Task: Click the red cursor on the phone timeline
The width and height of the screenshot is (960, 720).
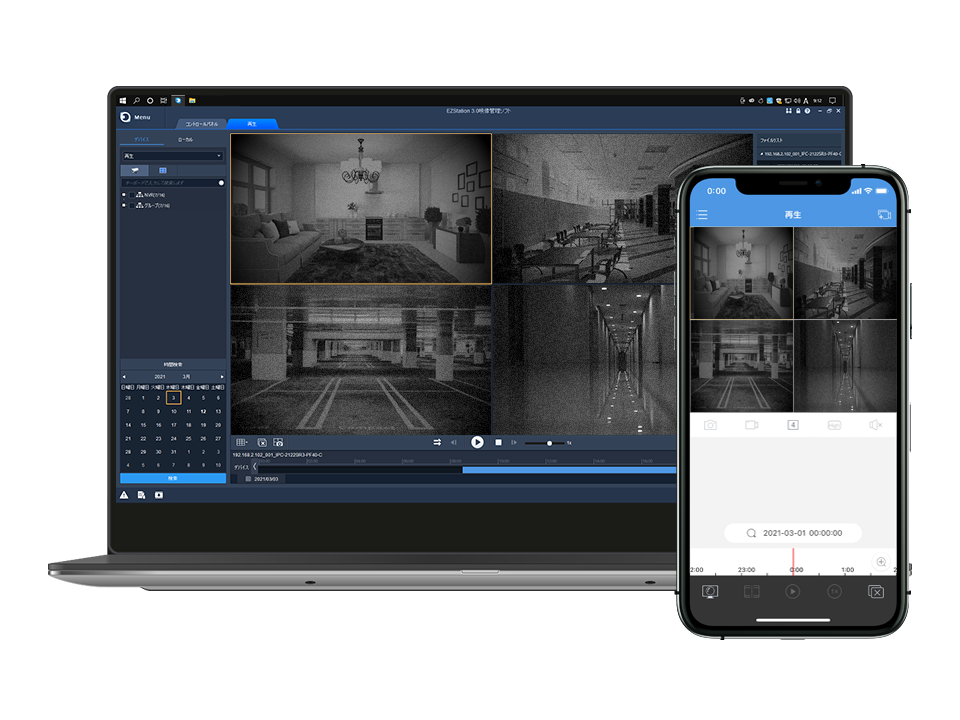Action: pyautogui.click(x=793, y=561)
